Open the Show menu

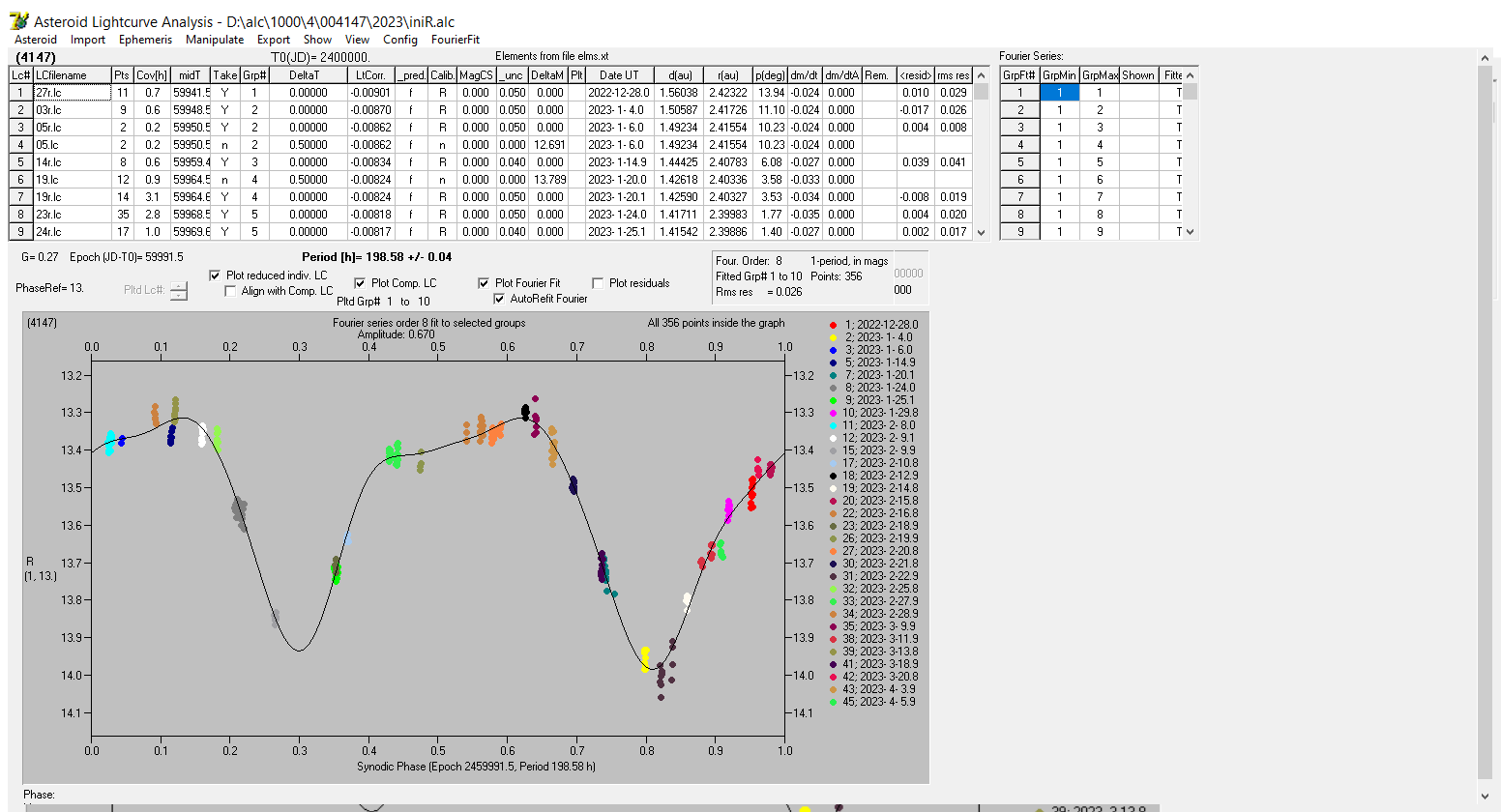317,40
